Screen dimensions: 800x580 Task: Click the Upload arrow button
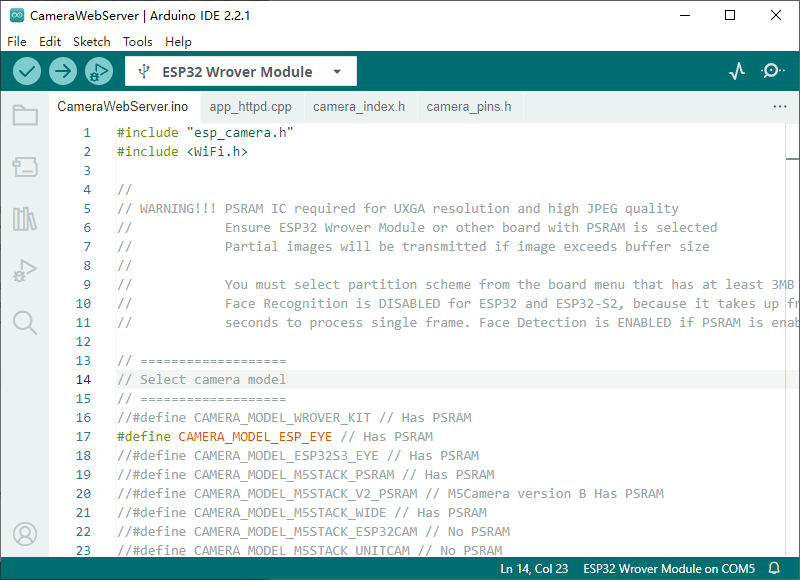[x=63, y=71]
